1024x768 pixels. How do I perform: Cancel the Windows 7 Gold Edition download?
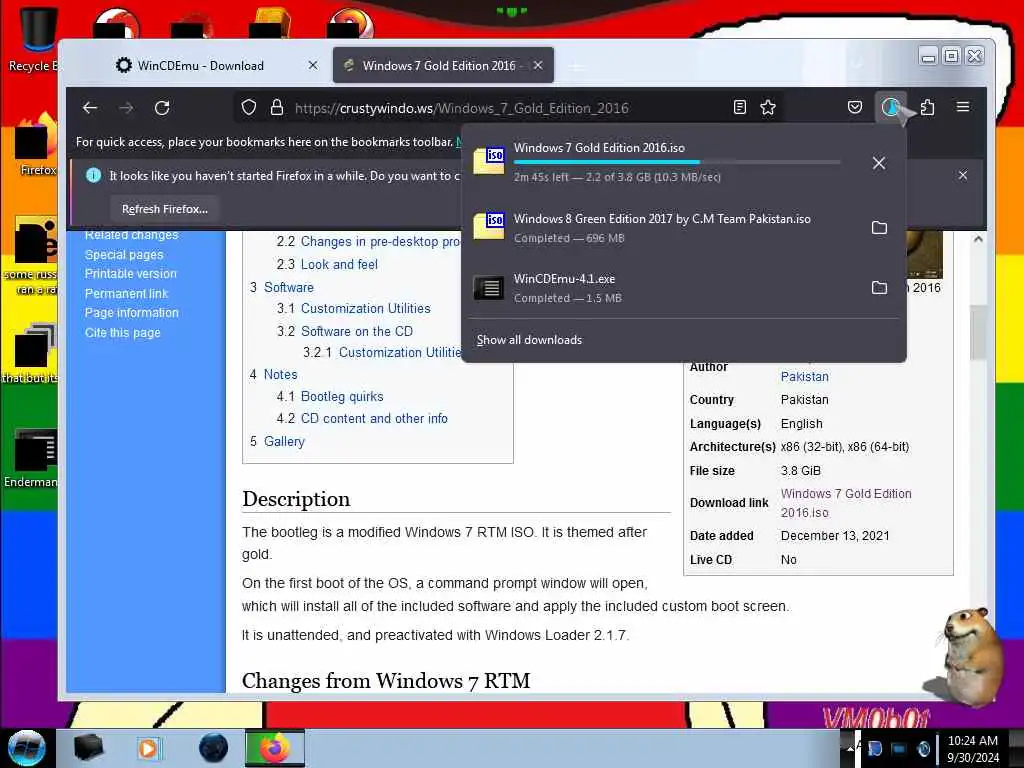coord(879,163)
